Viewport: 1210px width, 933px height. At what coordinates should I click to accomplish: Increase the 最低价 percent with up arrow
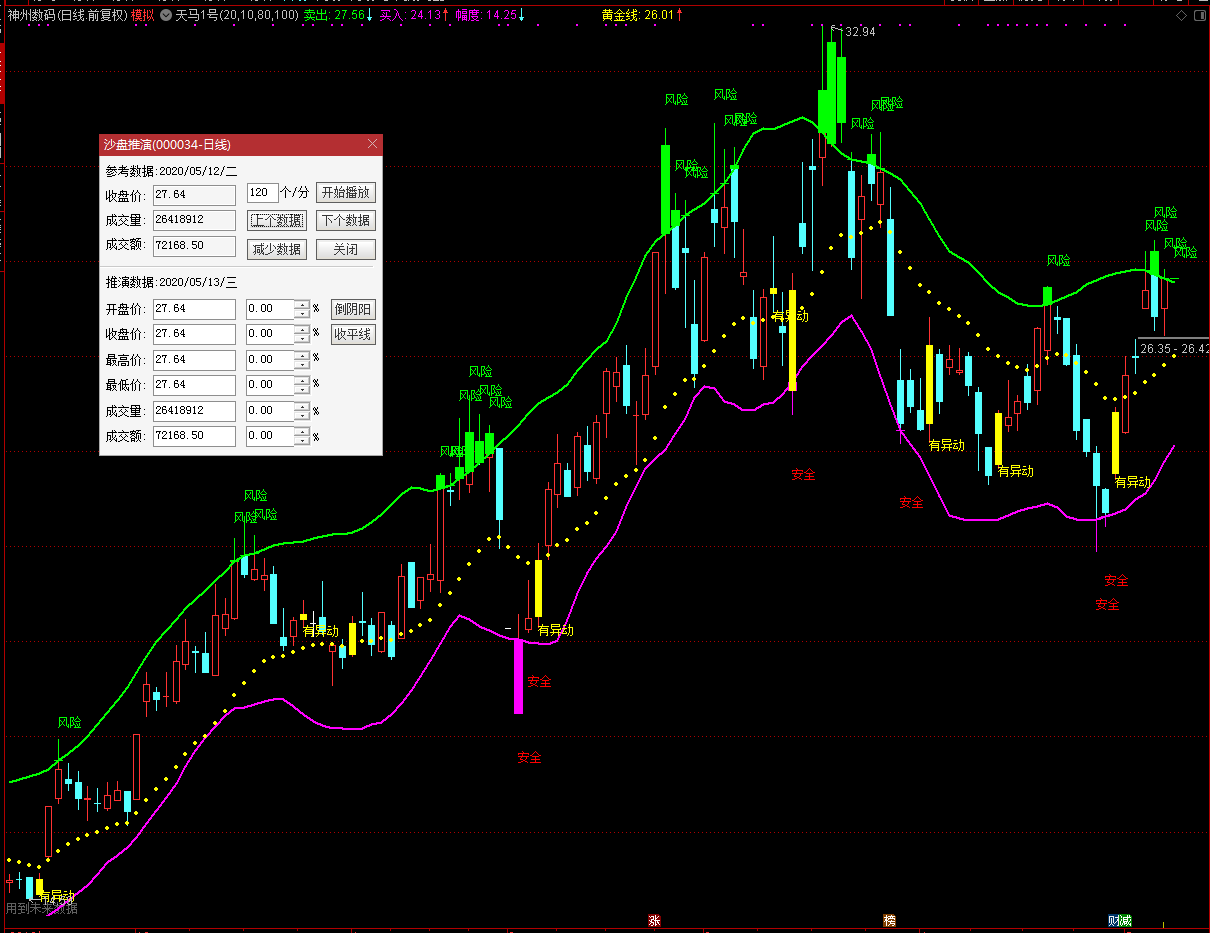coord(301,380)
